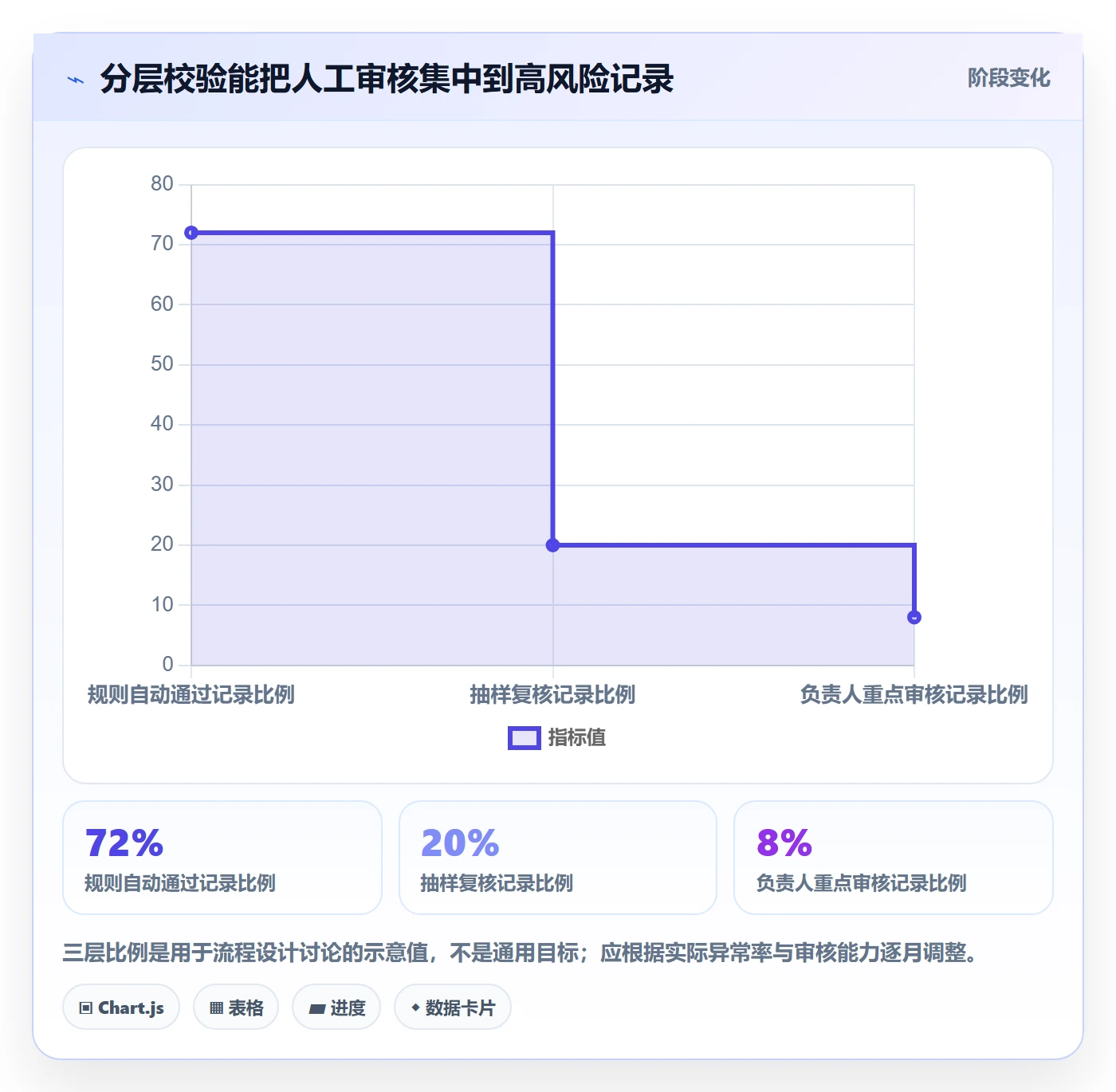Click the footnote starting with 三层比例是用于流程设计
This screenshot has height=1092, width=1116.
[521, 953]
